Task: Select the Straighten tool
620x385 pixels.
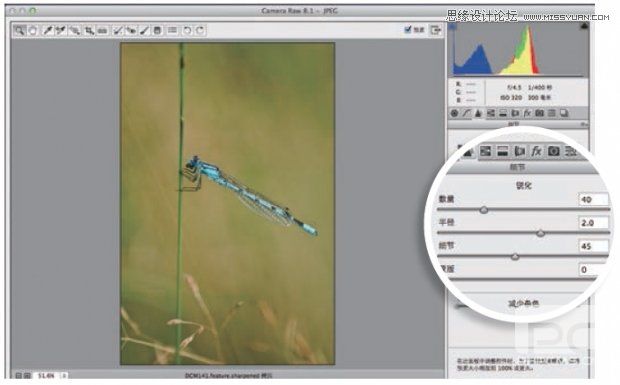Action: point(102,30)
